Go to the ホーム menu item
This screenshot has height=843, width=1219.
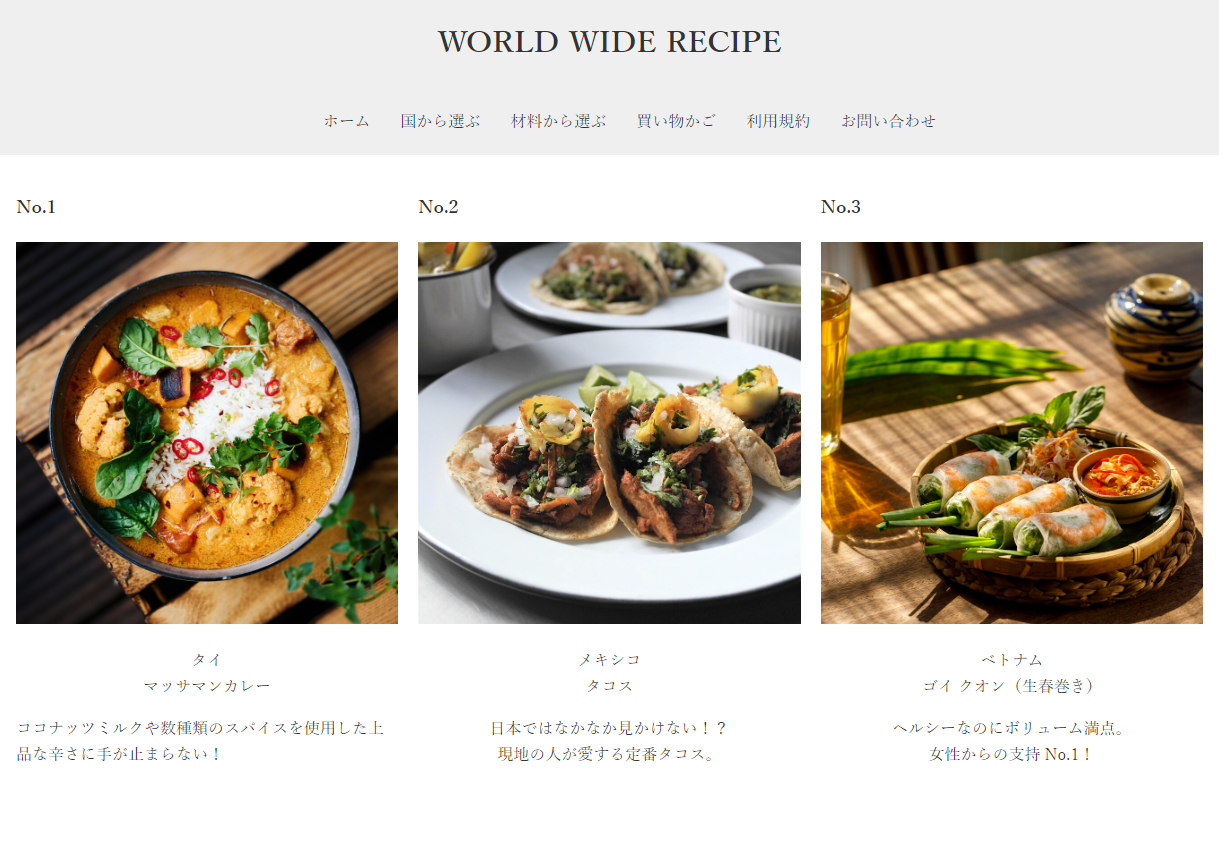(346, 121)
